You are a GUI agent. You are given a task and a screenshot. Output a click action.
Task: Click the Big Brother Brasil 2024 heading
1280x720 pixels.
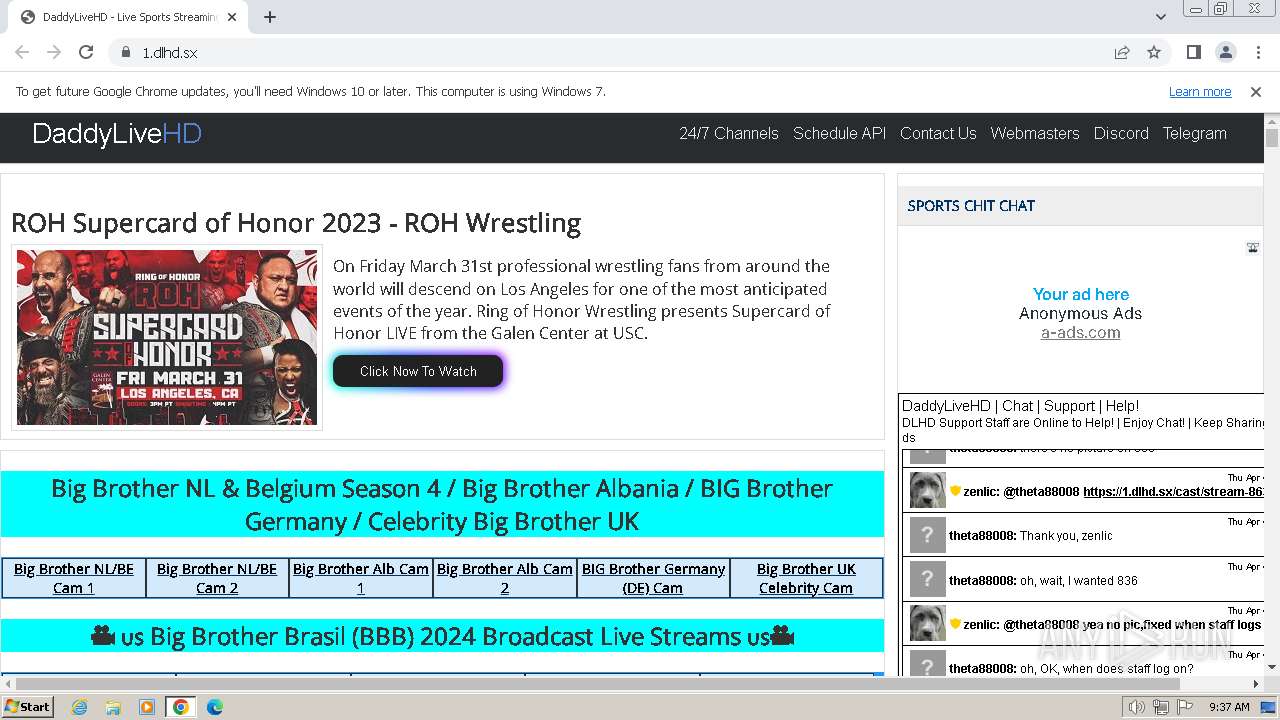[x=442, y=636]
